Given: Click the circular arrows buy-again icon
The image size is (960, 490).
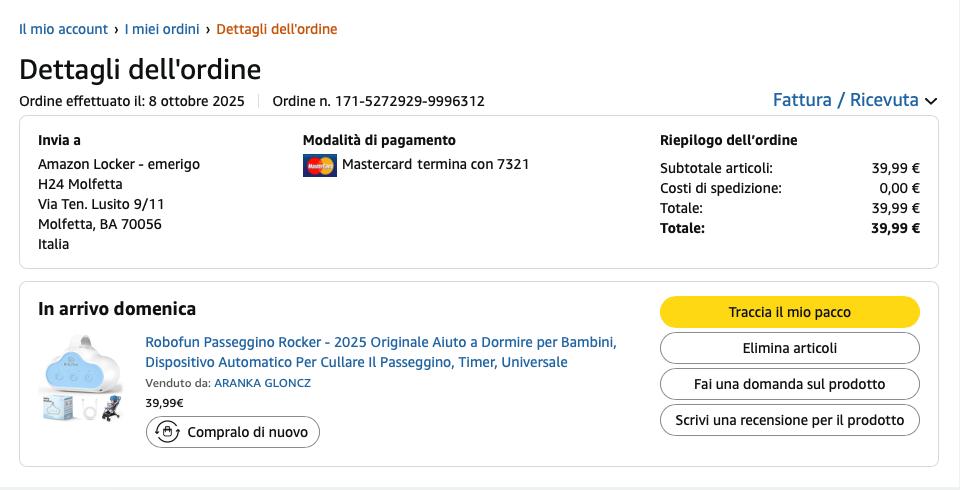Looking at the screenshot, I should pyautogui.click(x=168, y=432).
